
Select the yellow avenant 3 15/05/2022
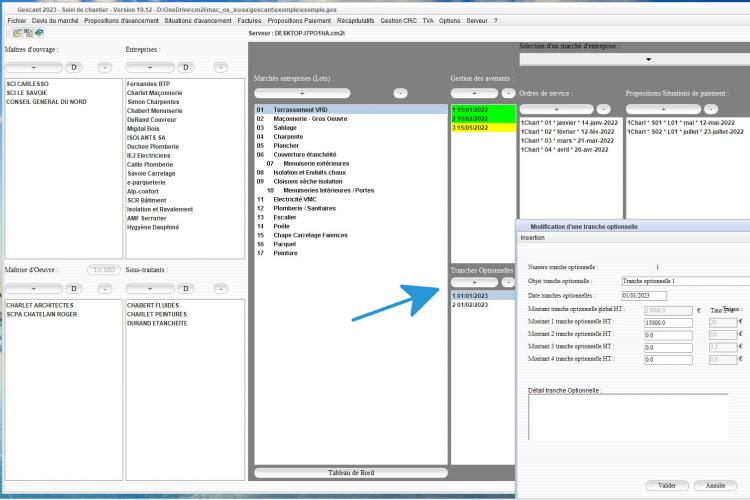click(x=484, y=128)
